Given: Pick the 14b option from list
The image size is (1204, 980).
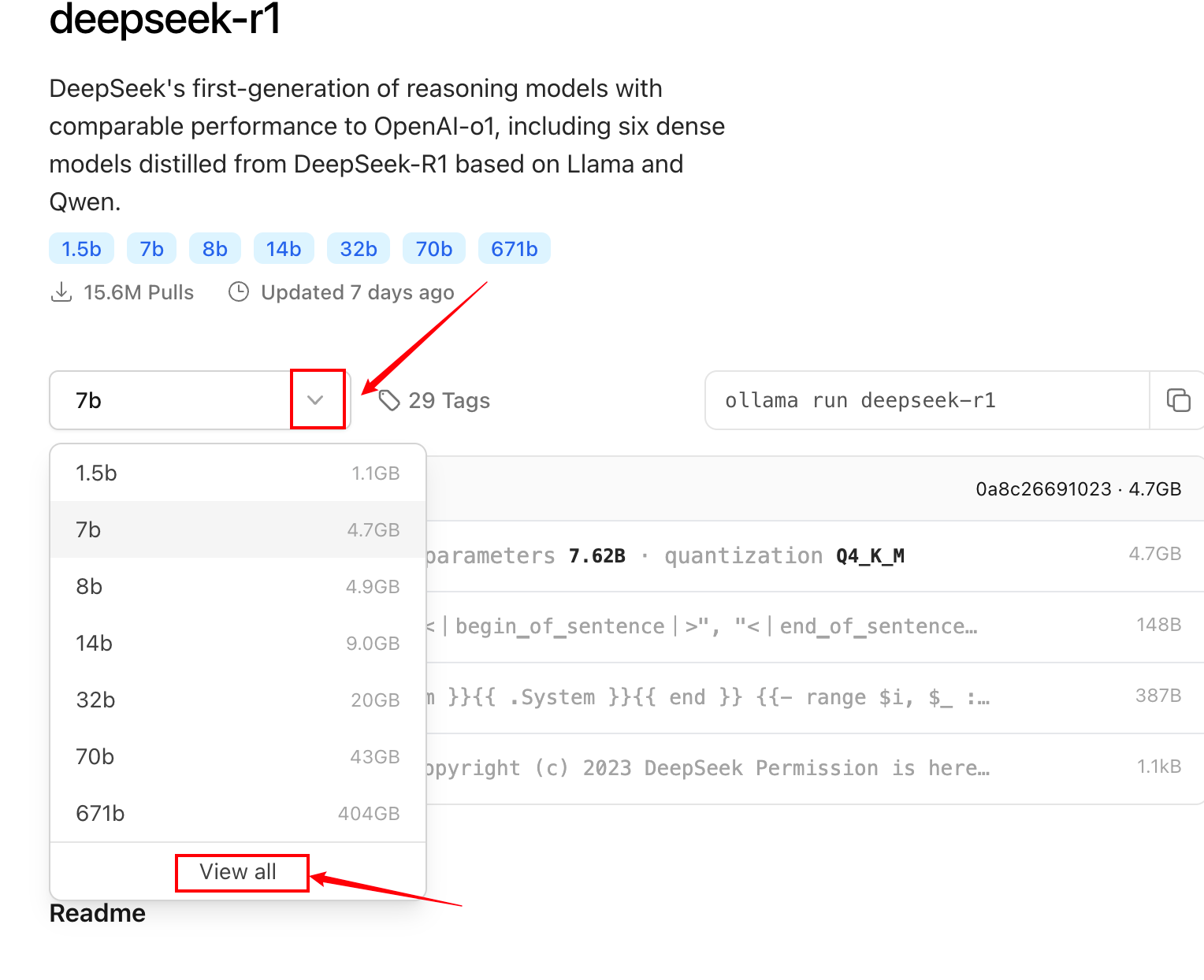Looking at the screenshot, I should point(237,643).
